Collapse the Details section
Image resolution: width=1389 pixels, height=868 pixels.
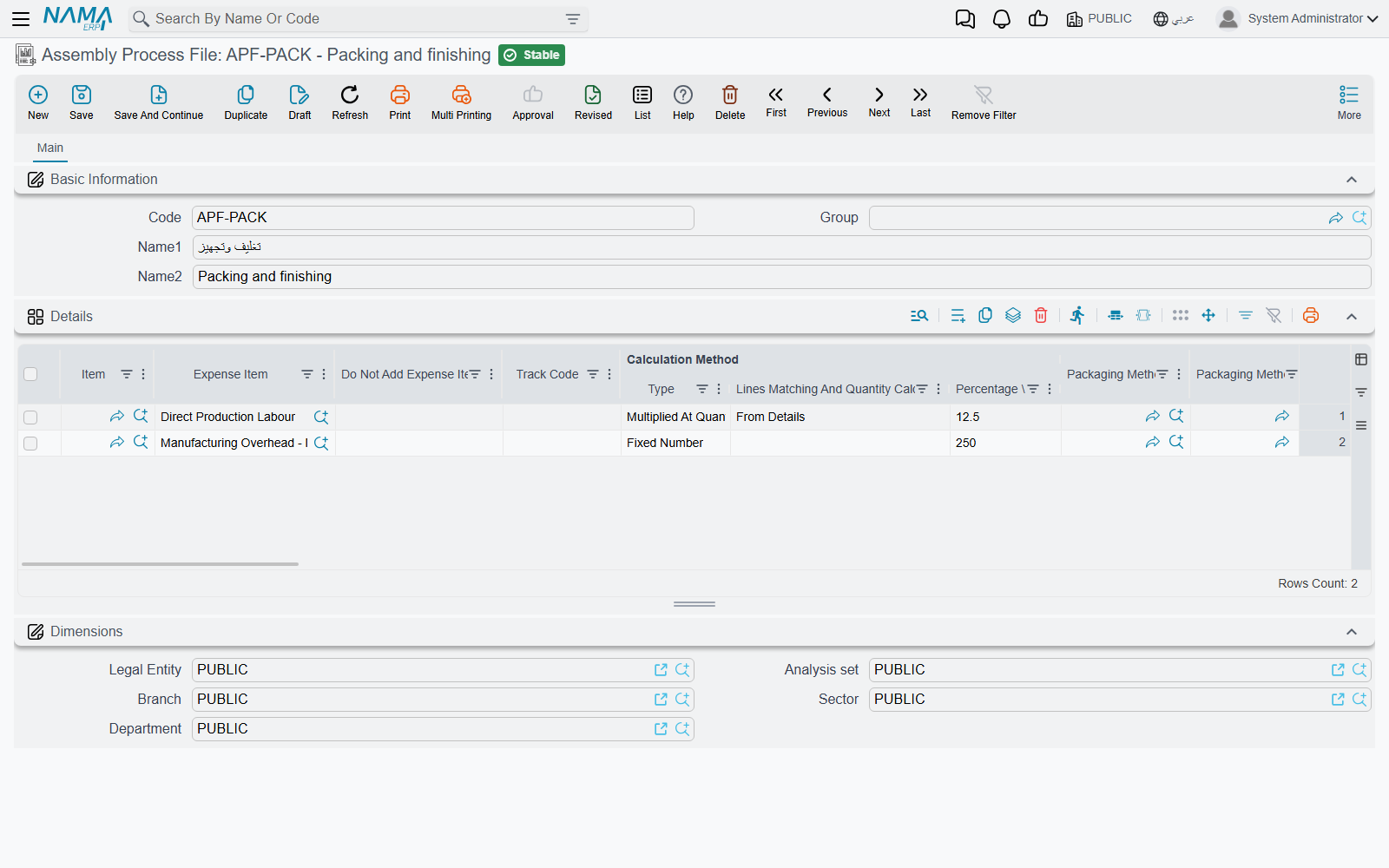[x=1352, y=317]
